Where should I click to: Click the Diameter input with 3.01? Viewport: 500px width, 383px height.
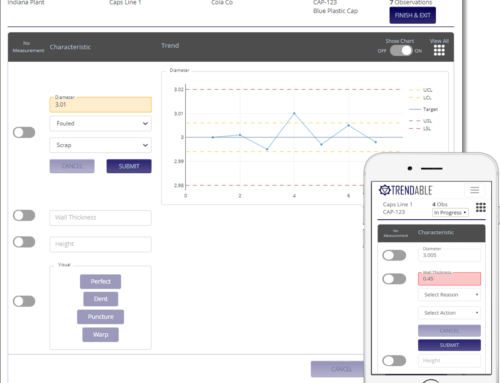point(101,105)
